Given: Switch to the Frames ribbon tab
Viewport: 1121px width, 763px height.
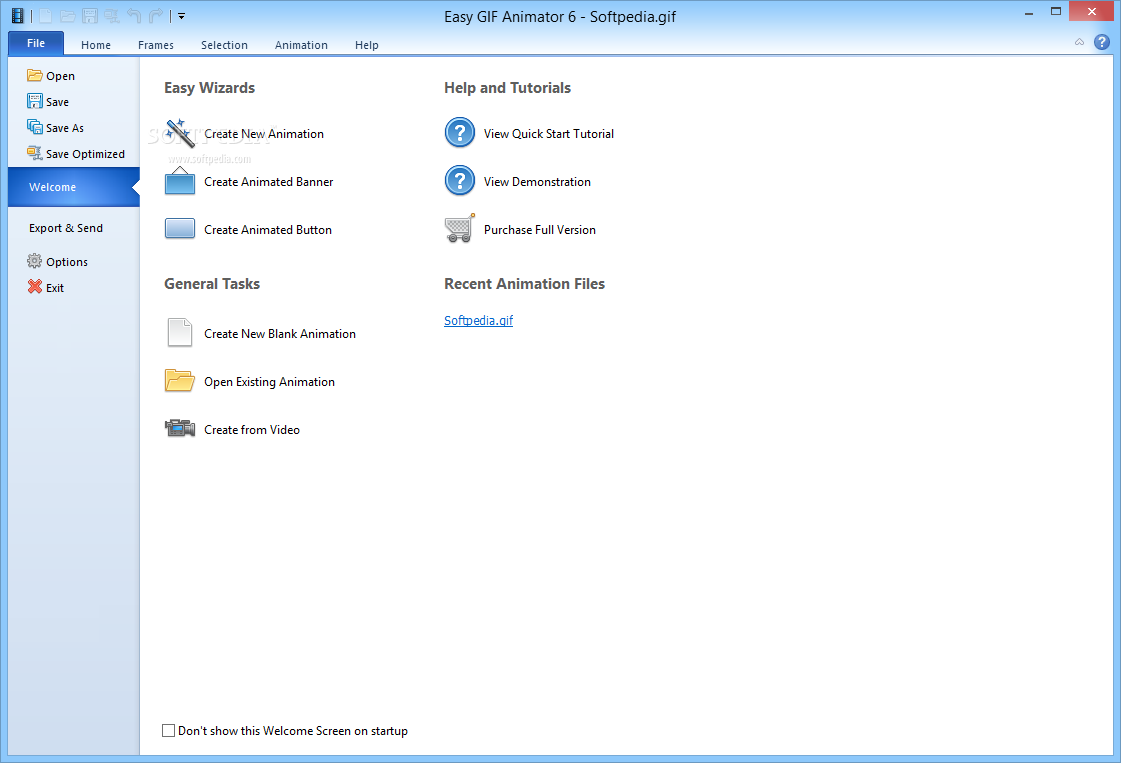Looking at the screenshot, I should click(x=156, y=45).
